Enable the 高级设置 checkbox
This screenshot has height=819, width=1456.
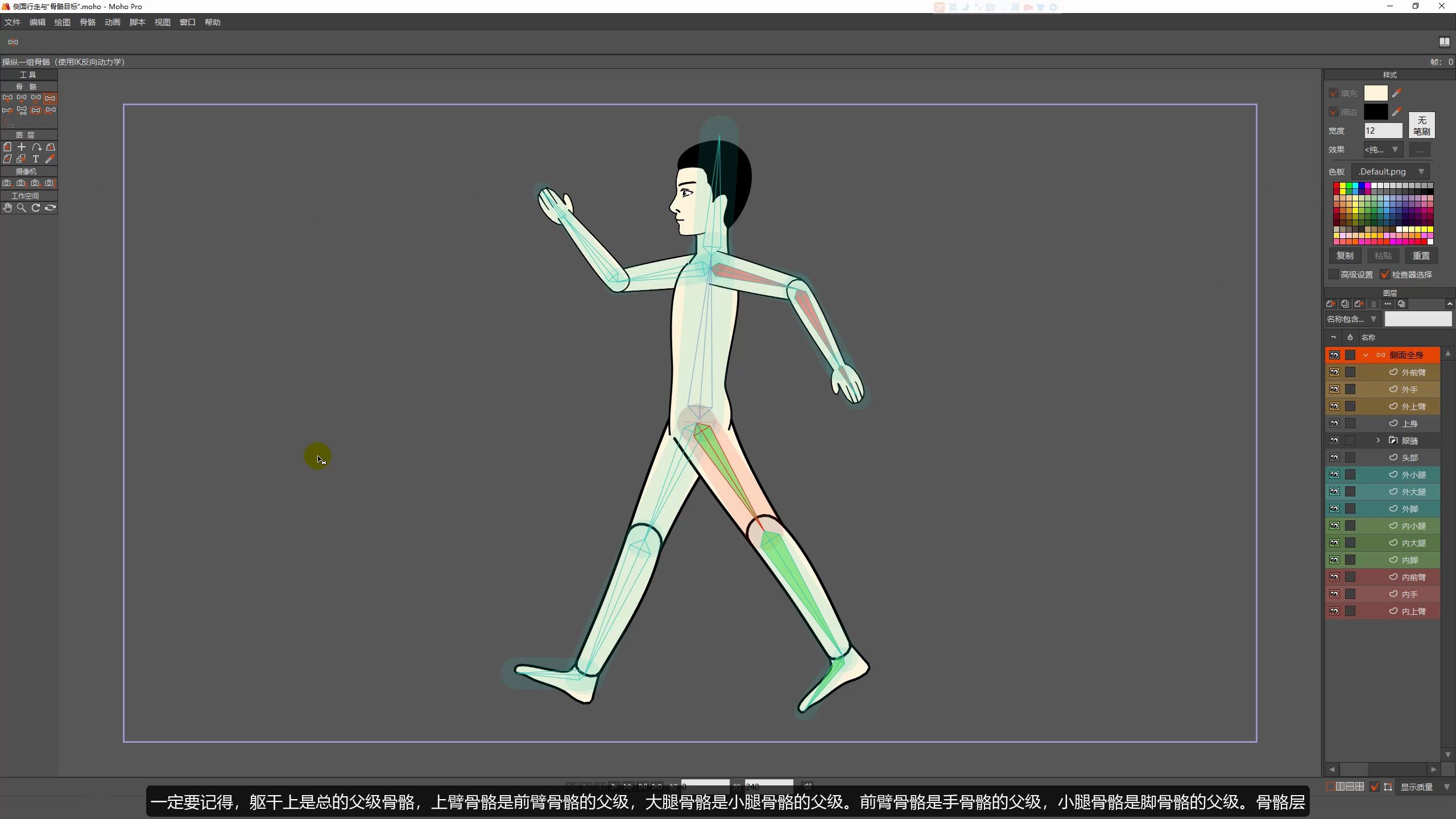pyautogui.click(x=1334, y=275)
